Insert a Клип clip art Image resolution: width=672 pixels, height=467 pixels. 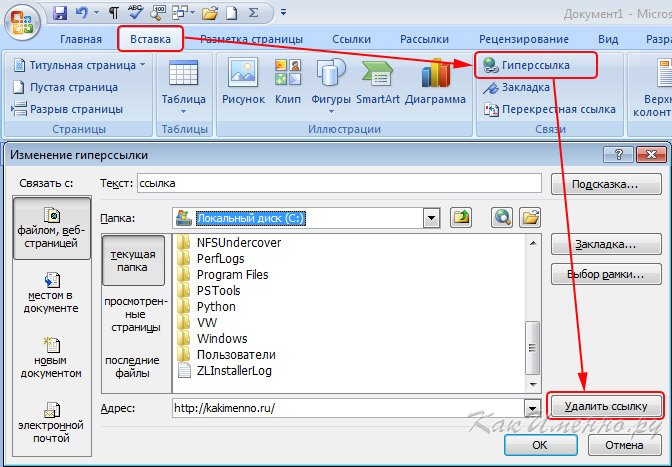click(x=288, y=81)
